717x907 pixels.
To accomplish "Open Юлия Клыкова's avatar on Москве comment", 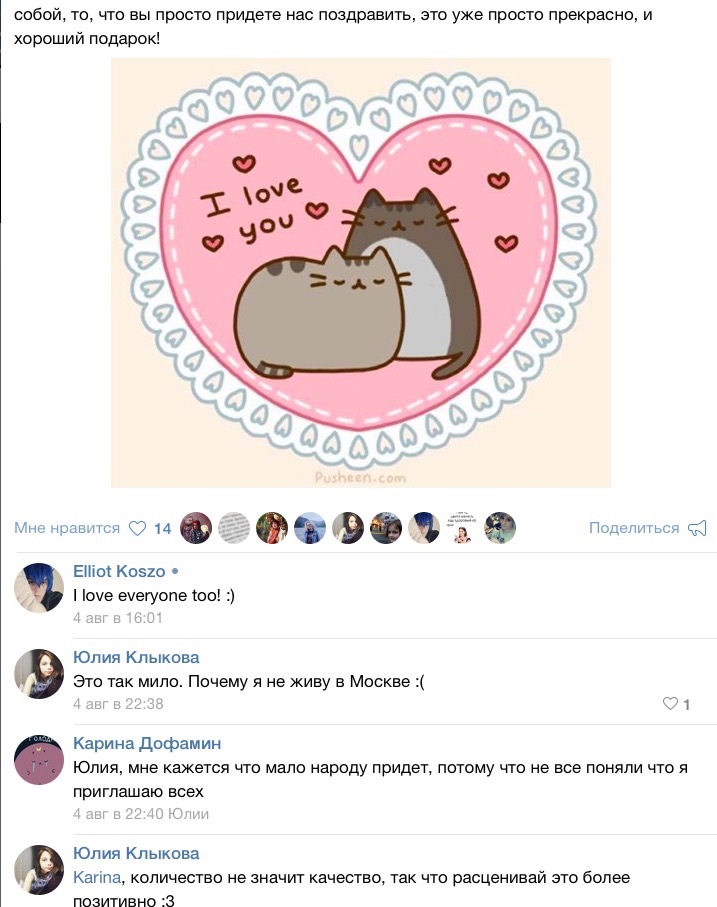I will click(39, 673).
